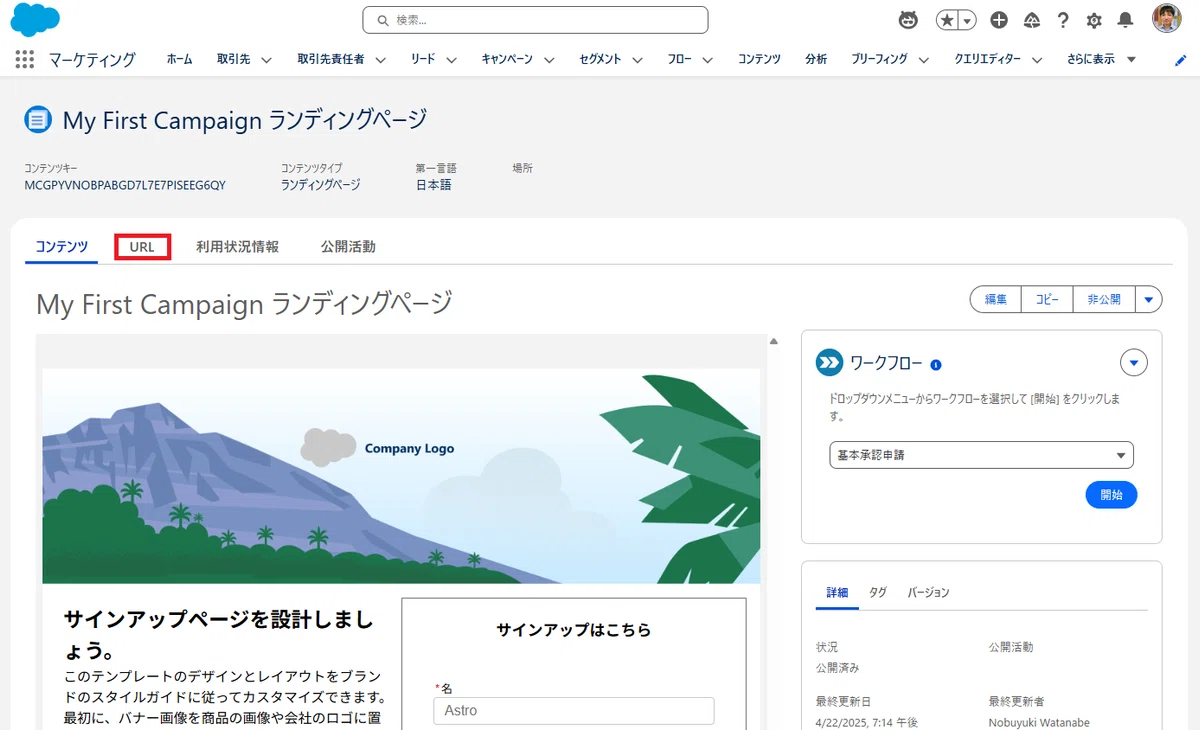Expand the リード chevron menu
Image resolution: width=1200 pixels, height=730 pixels.
451,60
